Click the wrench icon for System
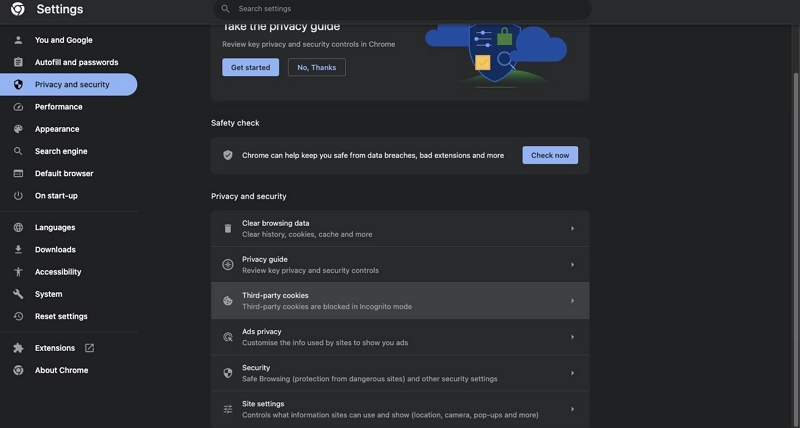Image resolution: width=800 pixels, height=428 pixels. coord(18,294)
